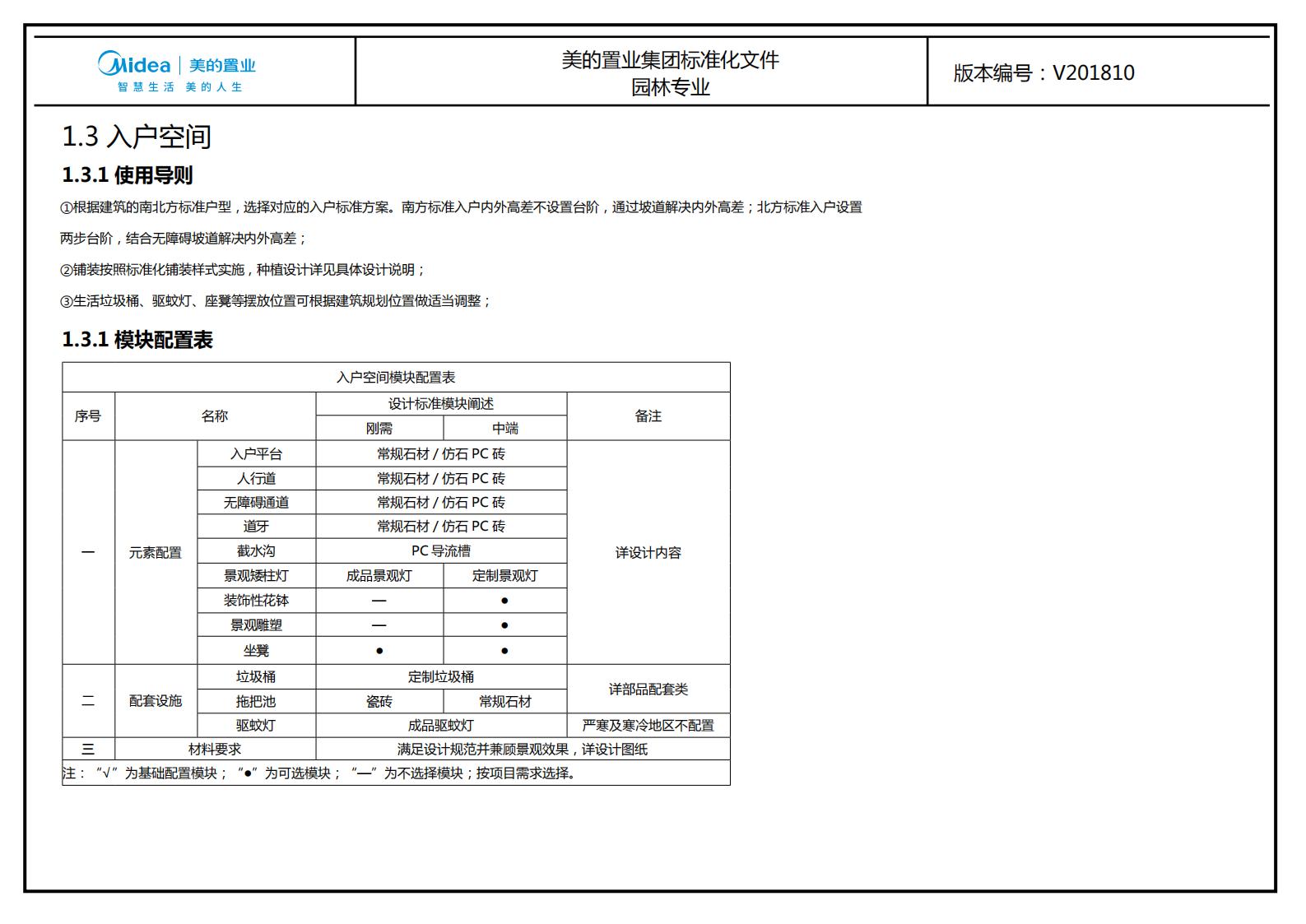Screen dimensions: 1306x924
Task: Click the line starting ②铺装按照标准化铺装样式实施
Action: click(x=243, y=270)
